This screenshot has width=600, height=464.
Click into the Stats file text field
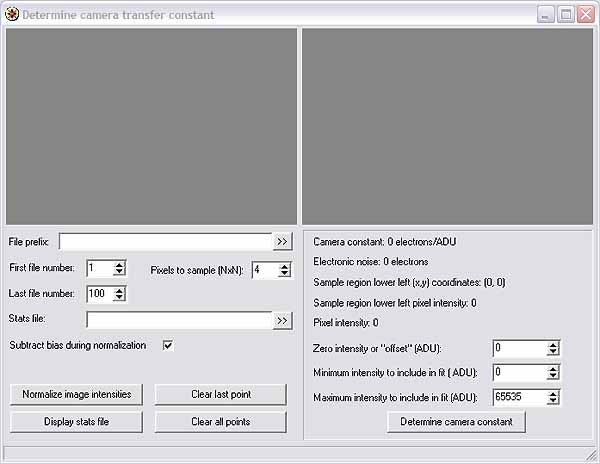pyautogui.click(x=179, y=321)
